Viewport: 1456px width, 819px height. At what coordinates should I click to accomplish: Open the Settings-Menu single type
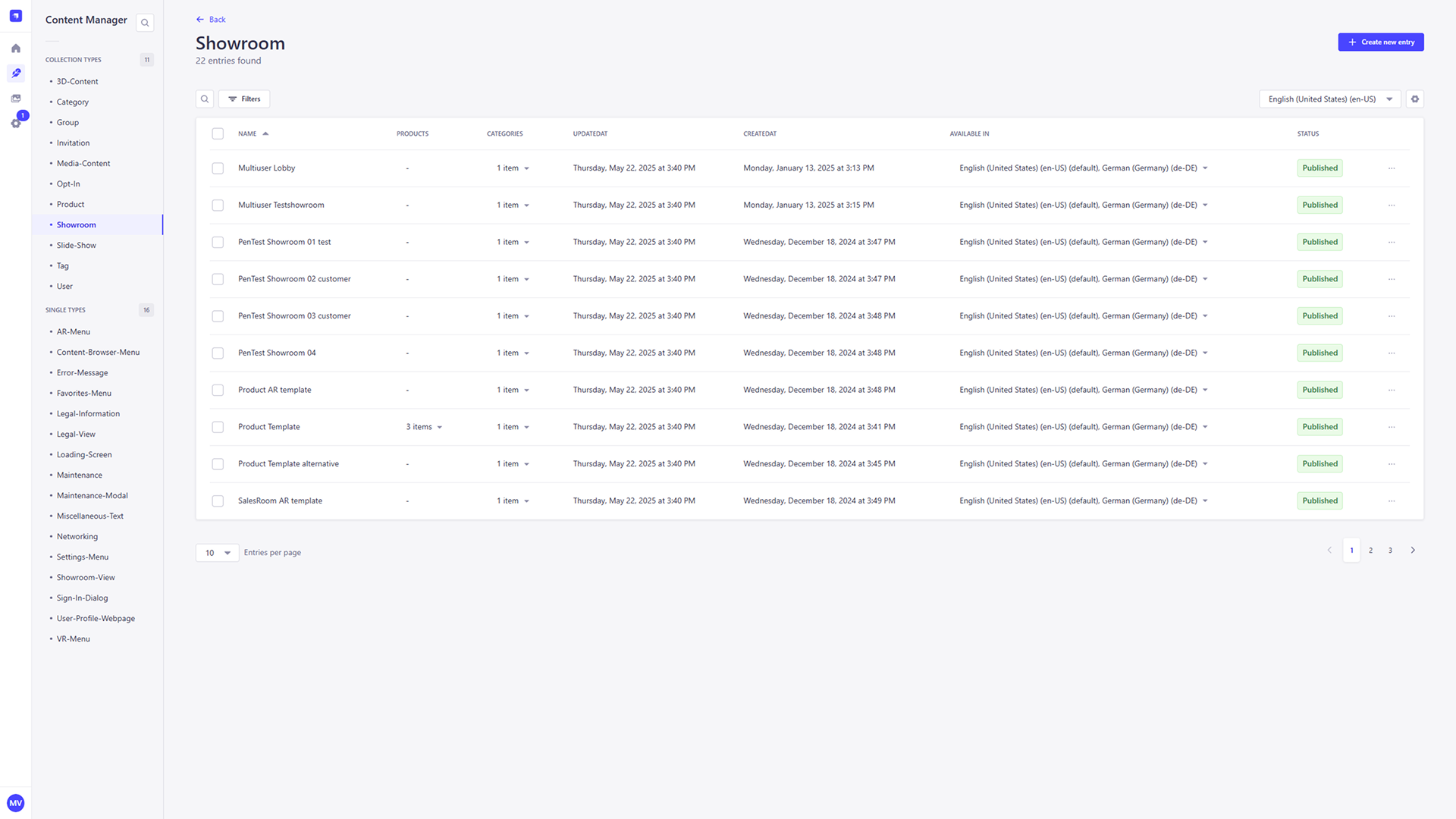(83, 557)
